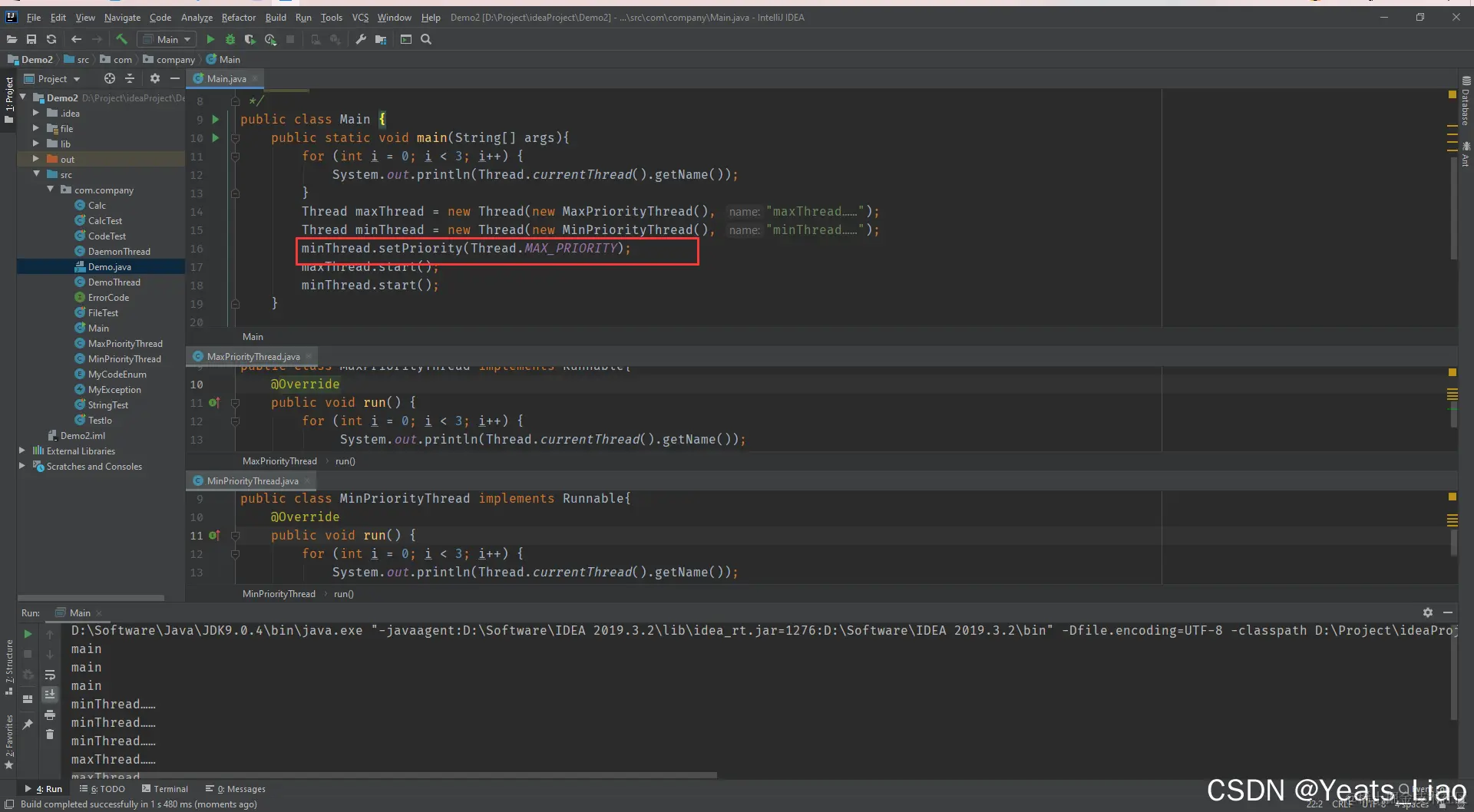Image resolution: width=1474 pixels, height=812 pixels.
Task: Open Project panel gear options
Action: point(155,78)
